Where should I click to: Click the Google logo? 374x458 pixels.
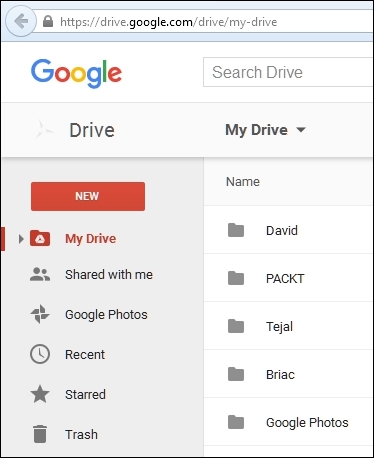[x=77, y=73]
